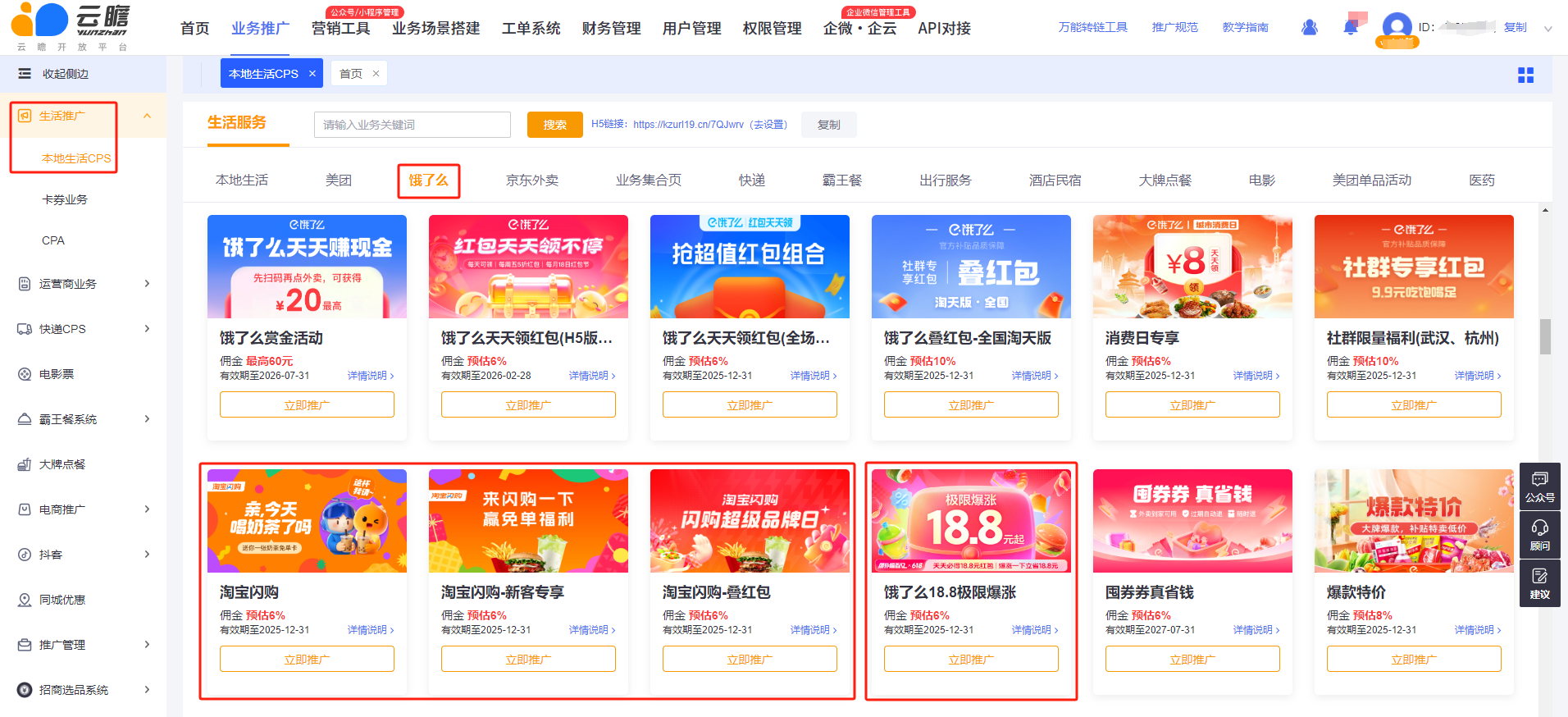This screenshot has width=1568, height=717.
Task: Click the 快递CPS truck icon
Action: coord(25,329)
